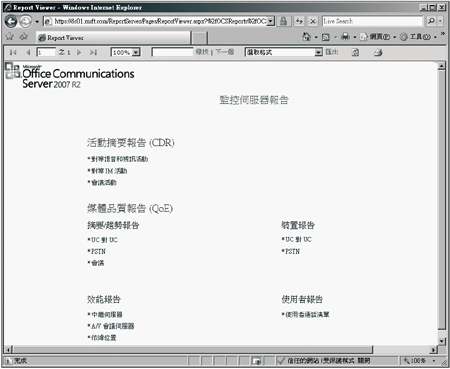Click horizontal scrollbar right arrow

433,350
